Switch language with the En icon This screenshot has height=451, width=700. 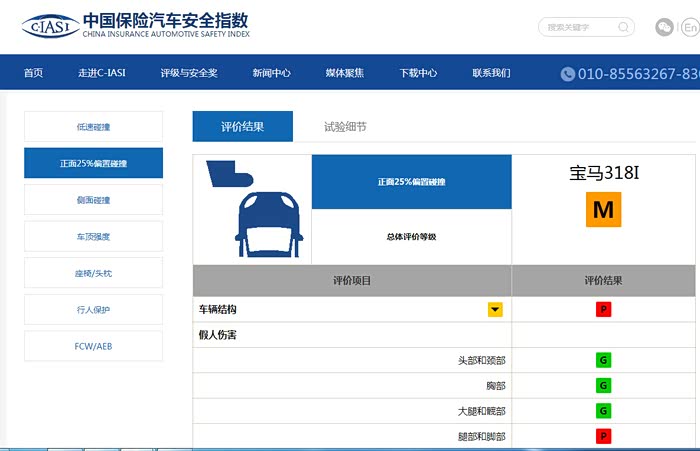tap(690, 27)
